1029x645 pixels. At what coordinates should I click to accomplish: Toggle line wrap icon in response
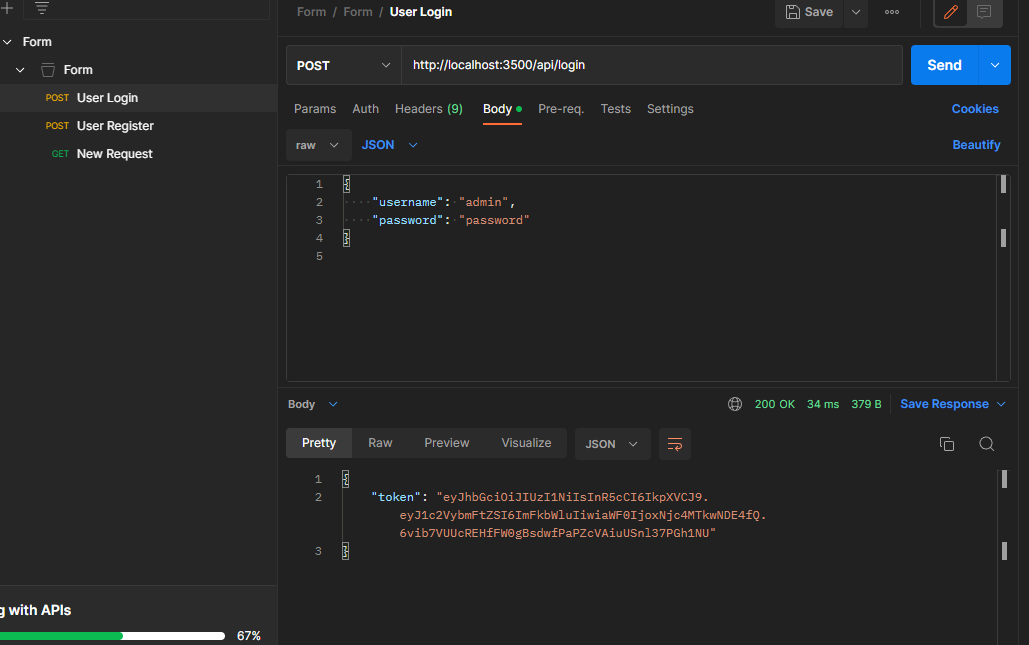coord(675,444)
